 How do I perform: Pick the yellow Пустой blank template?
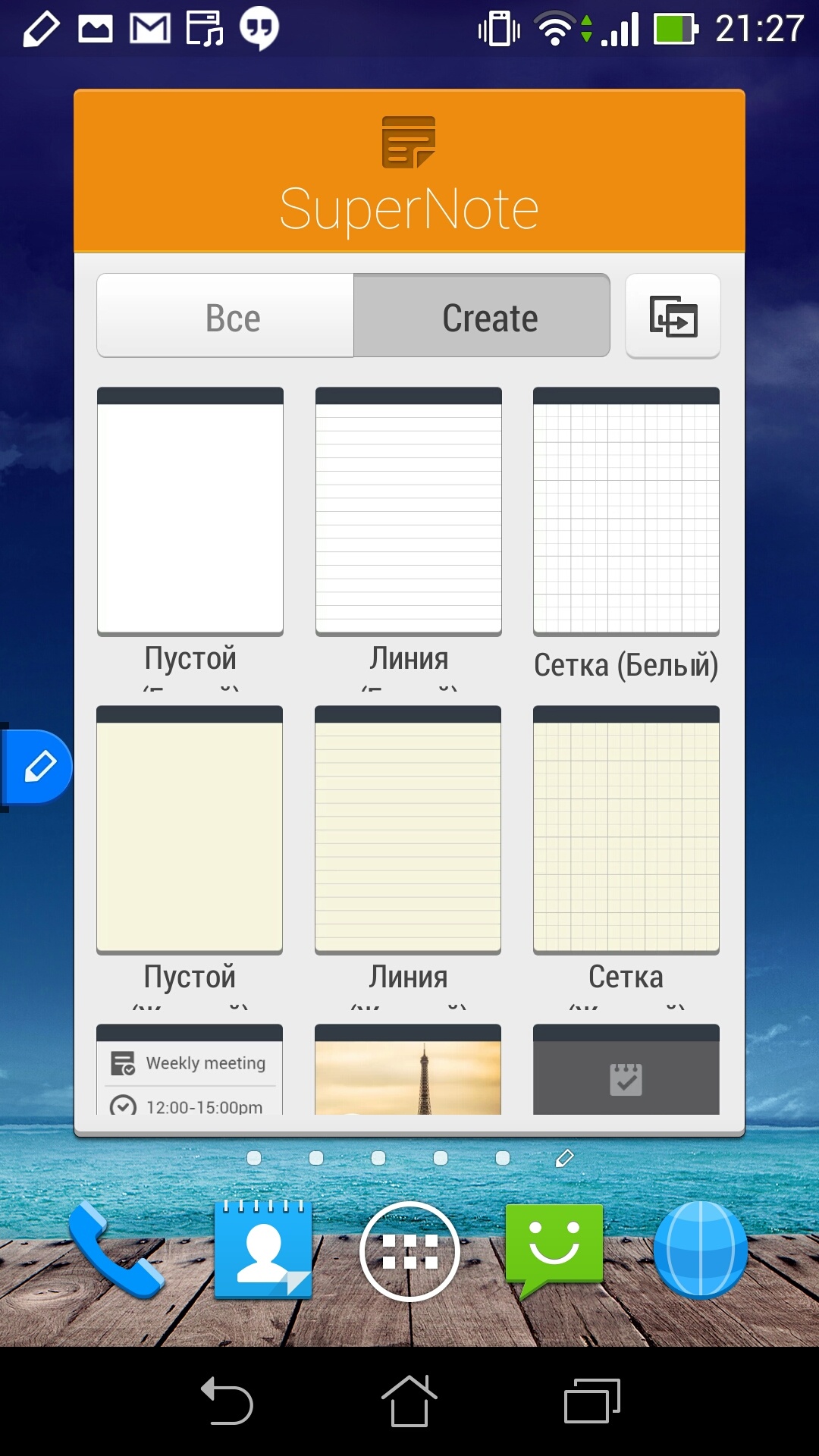click(190, 830)
